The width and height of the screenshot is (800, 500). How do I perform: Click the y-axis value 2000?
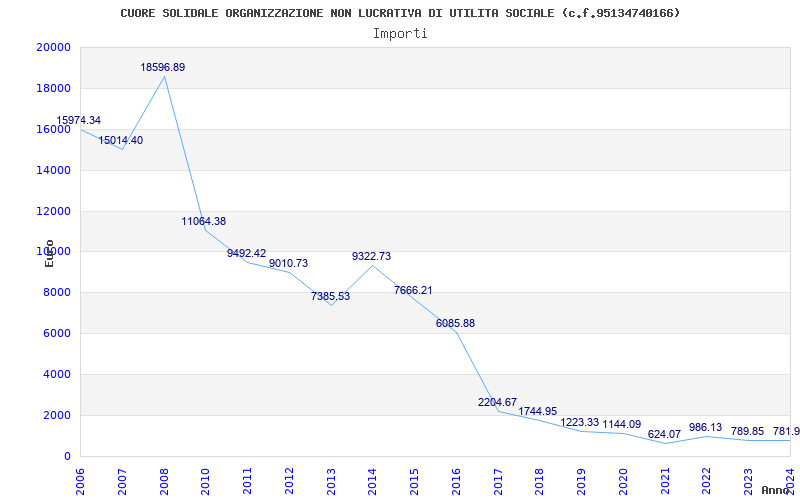pyautogui.click(x=57, y=415)
